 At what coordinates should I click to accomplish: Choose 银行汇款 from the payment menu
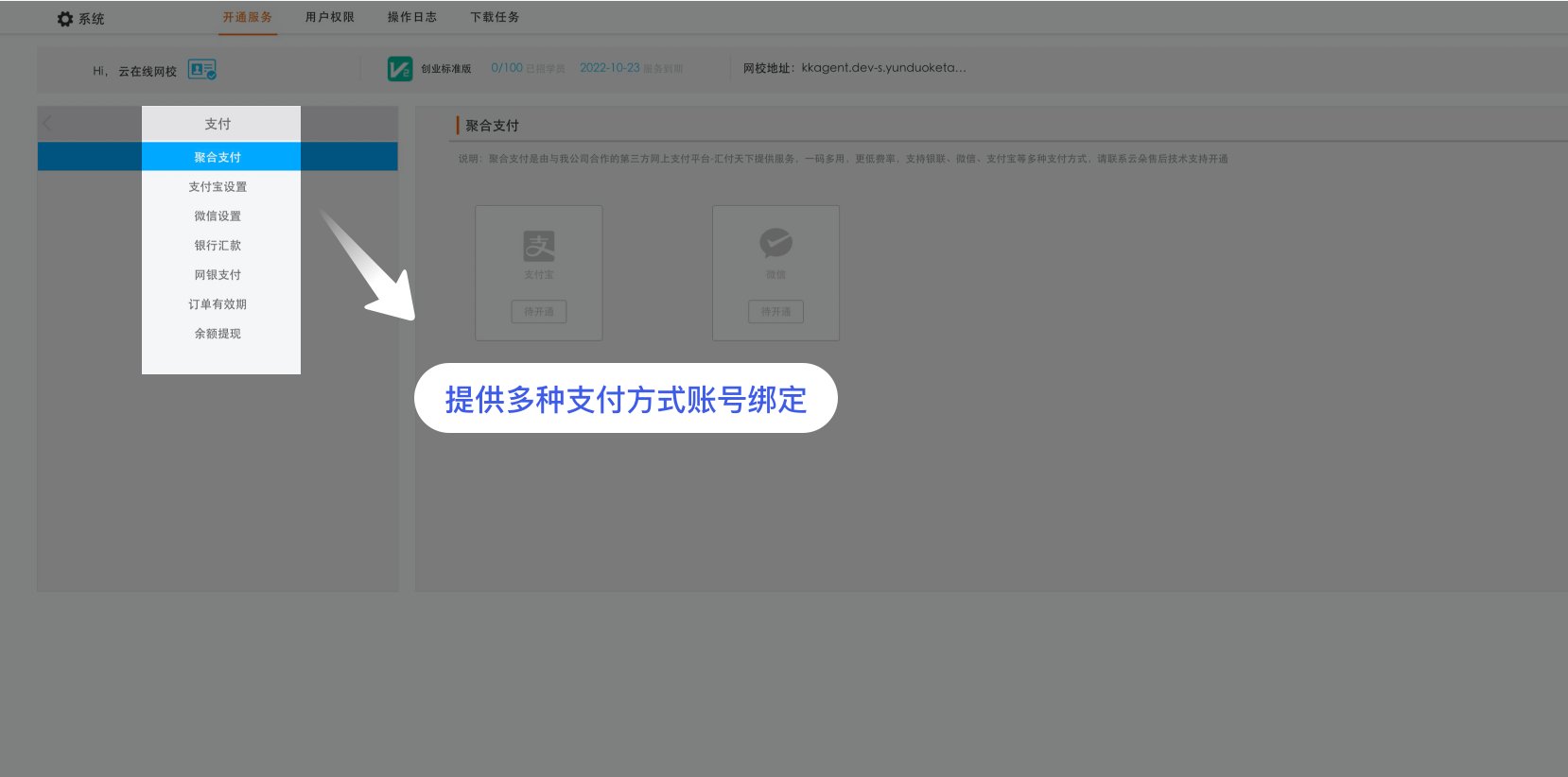coord(218,246)
